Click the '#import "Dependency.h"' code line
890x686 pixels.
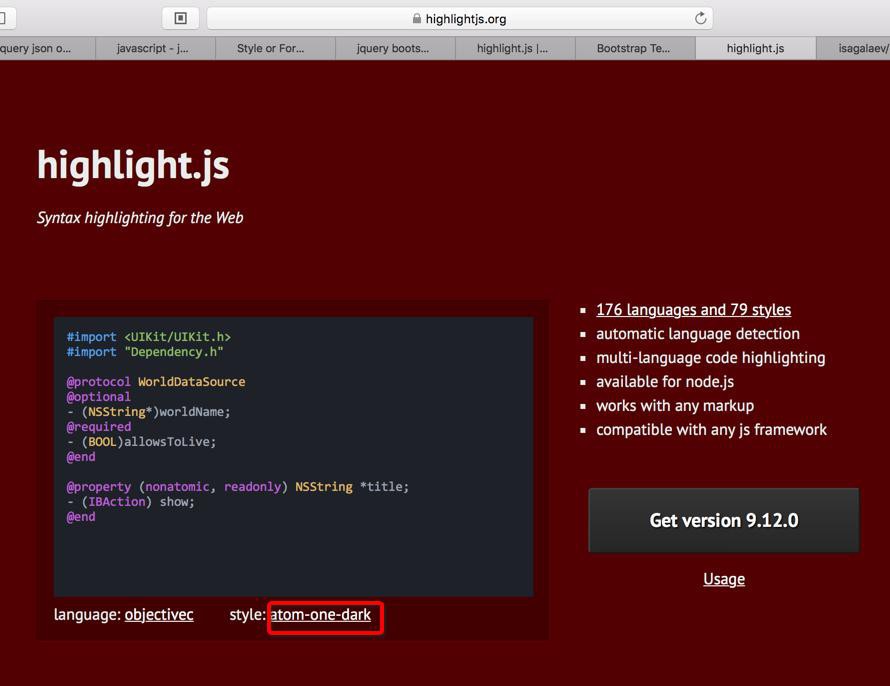coord(145,352)
